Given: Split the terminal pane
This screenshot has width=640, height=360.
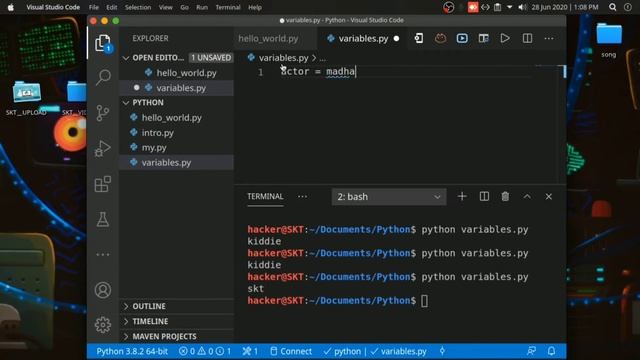Looking at the screenshot, I should [x=484, y=197].
